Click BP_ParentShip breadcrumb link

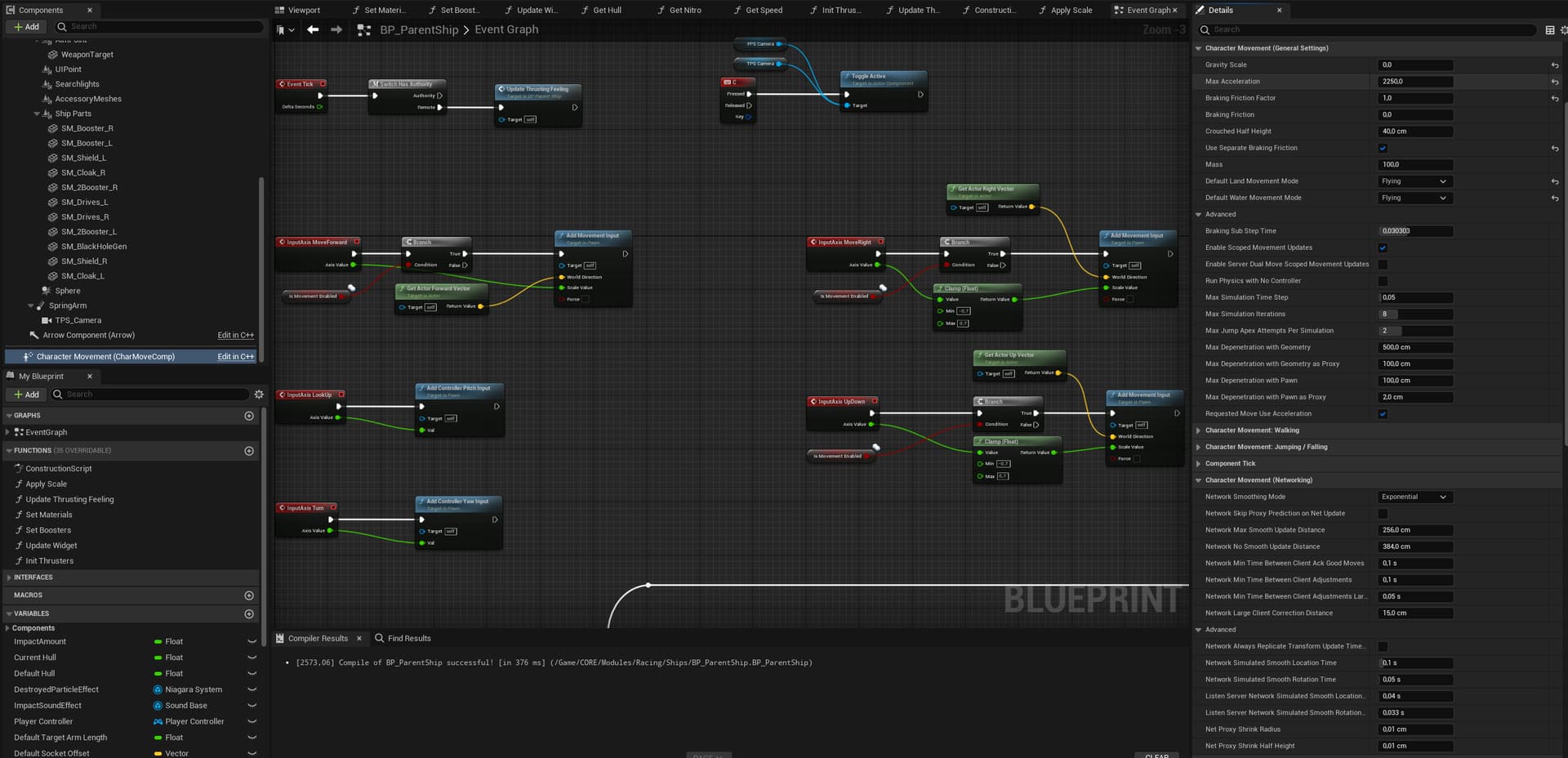(419, 29)
